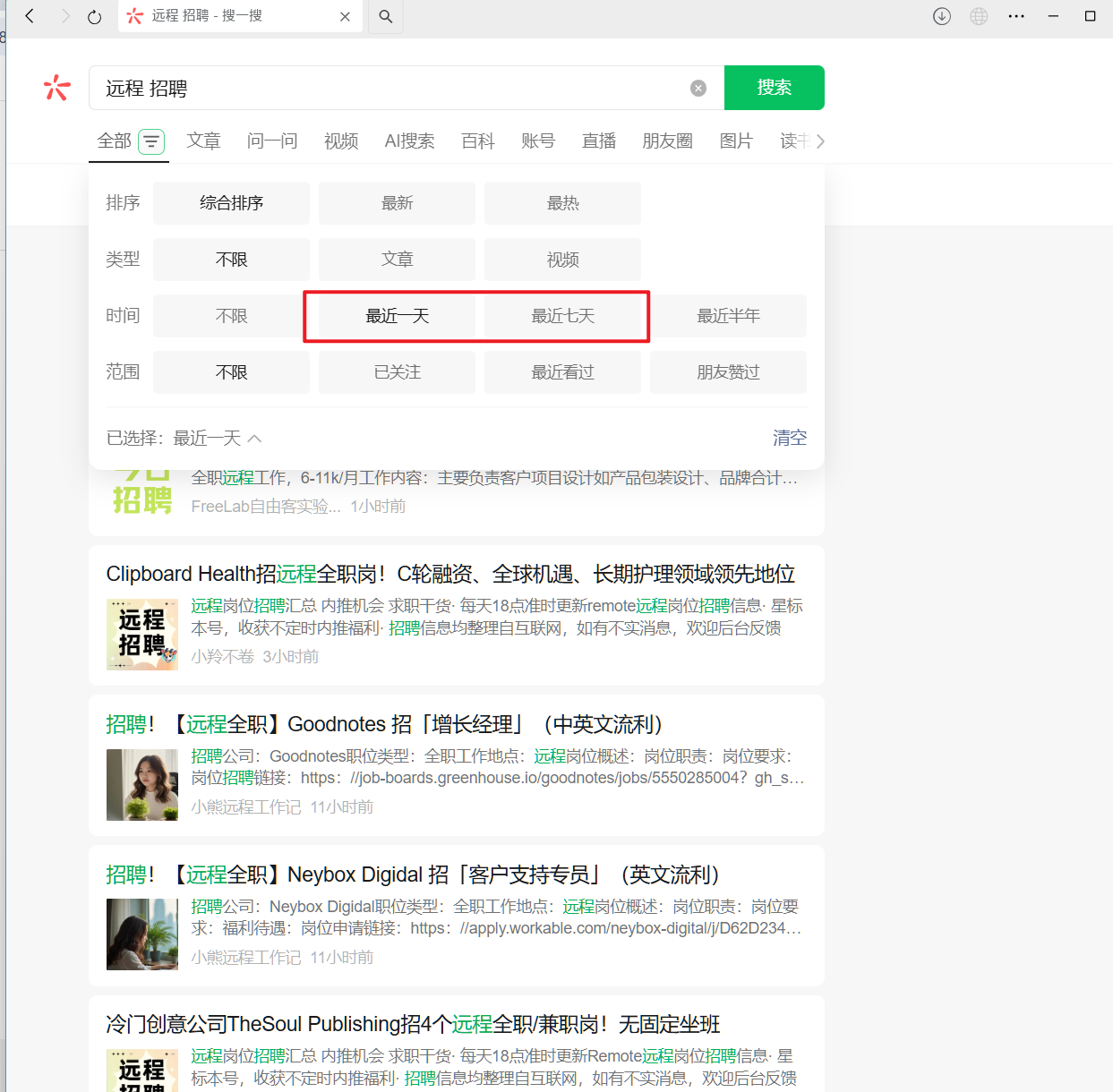1113x1092 pixels.
Task: Click the filter icon next to 全部
Action: (151, 141)
